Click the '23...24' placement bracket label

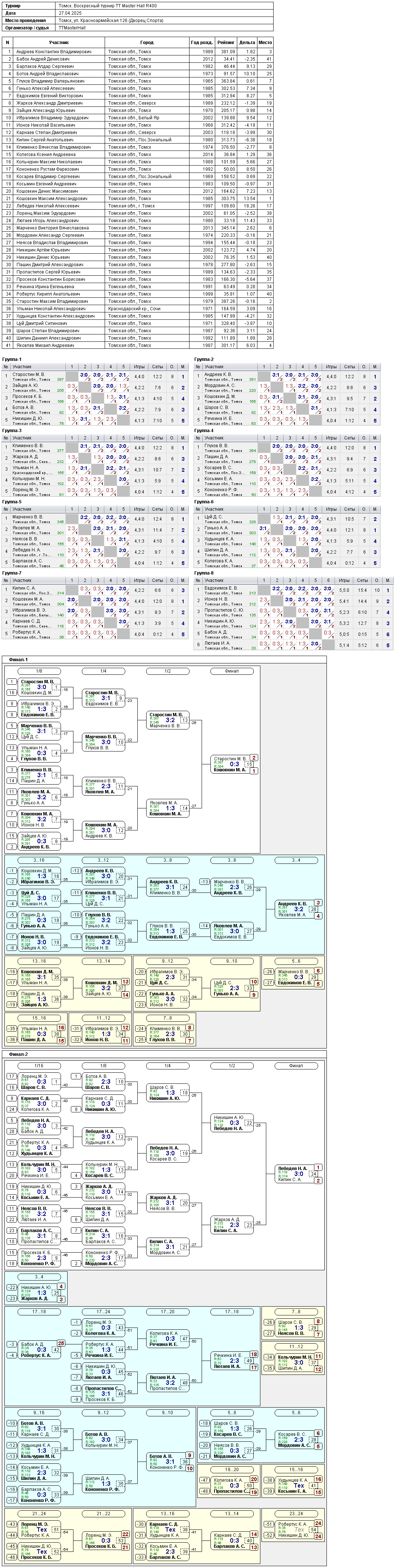pos(296,1514)
